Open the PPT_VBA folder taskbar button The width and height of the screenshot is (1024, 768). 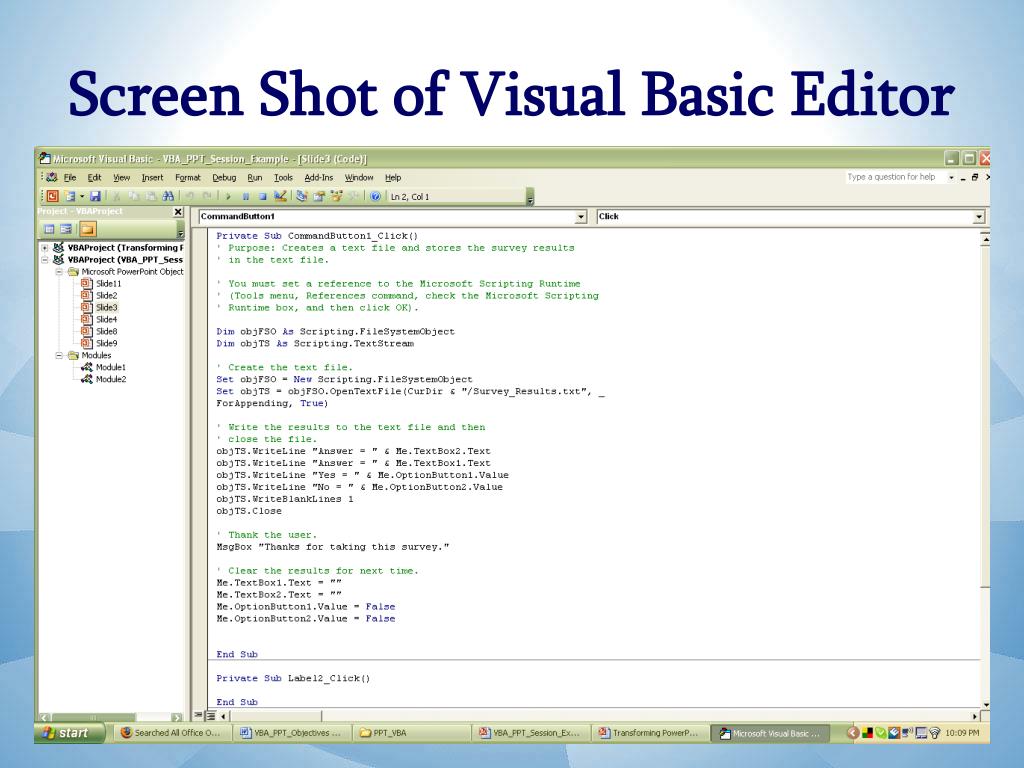point(411,733)
